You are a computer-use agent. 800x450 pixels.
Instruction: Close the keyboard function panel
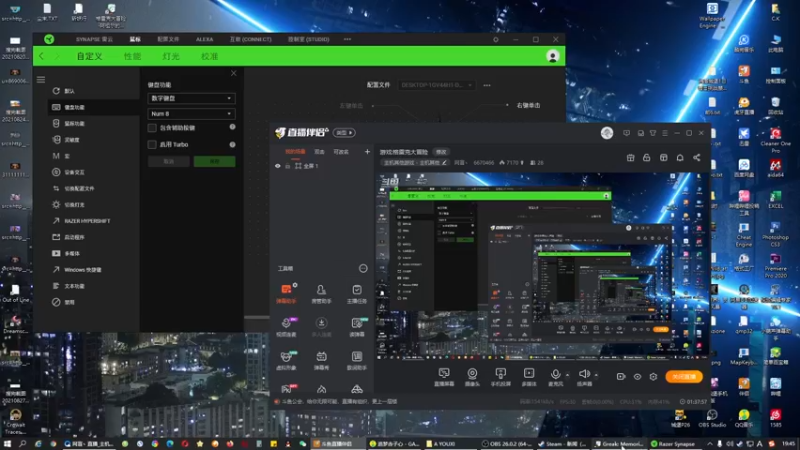pos(233,73)
